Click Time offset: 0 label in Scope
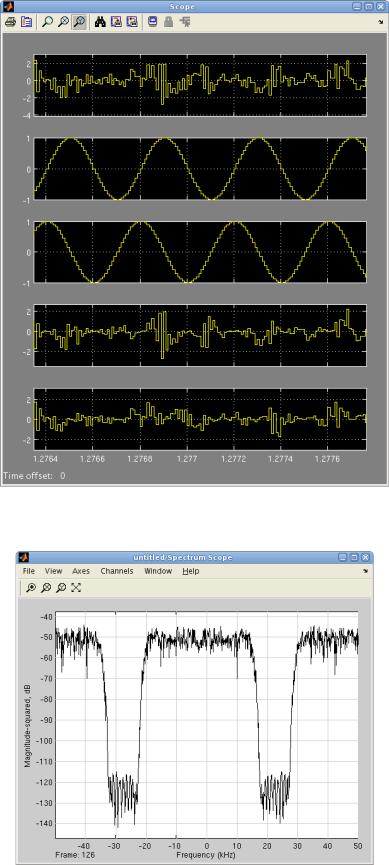Screen dimensions: 389x865 click(x=35, y=476)
